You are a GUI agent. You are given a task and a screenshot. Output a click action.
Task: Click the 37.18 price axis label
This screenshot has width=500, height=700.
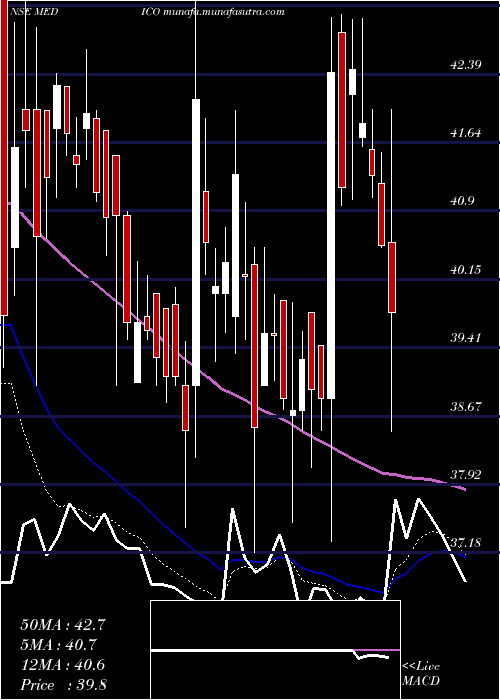point(466,543)
